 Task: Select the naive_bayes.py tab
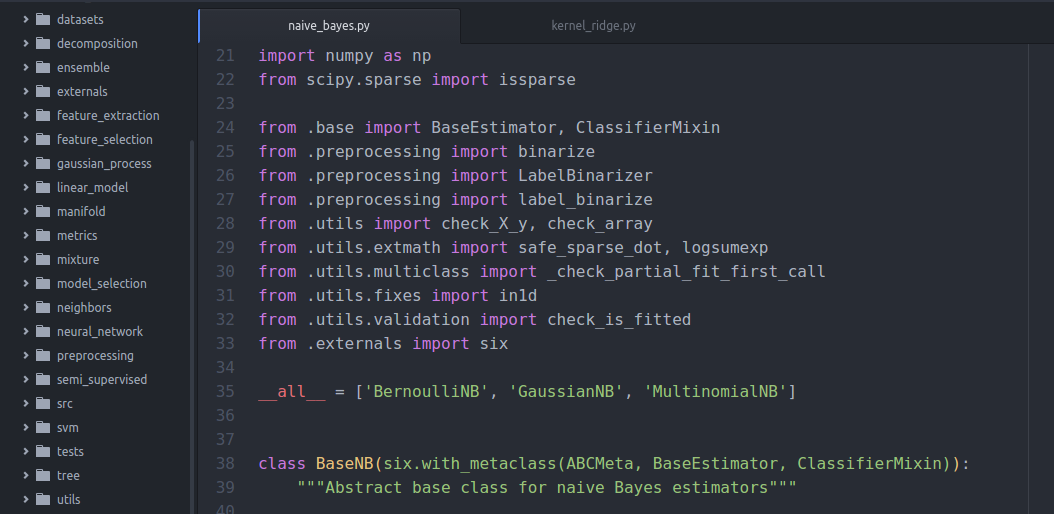click(x=329, y=26)
